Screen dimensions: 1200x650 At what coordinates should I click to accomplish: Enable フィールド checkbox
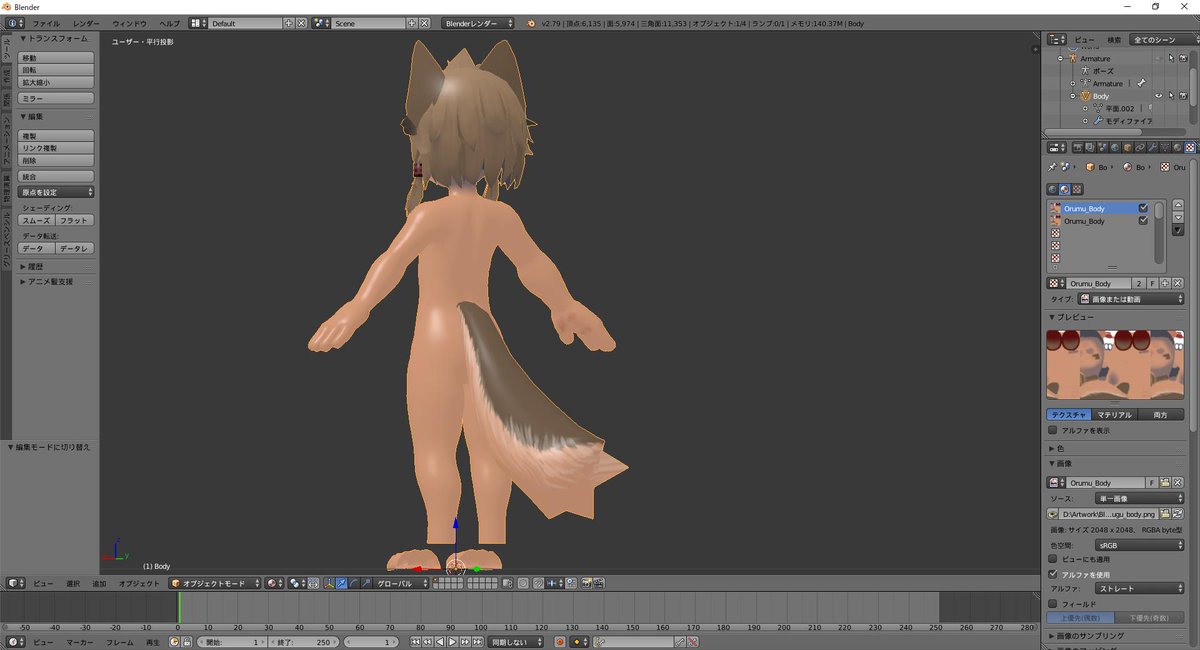[1052, 604]
